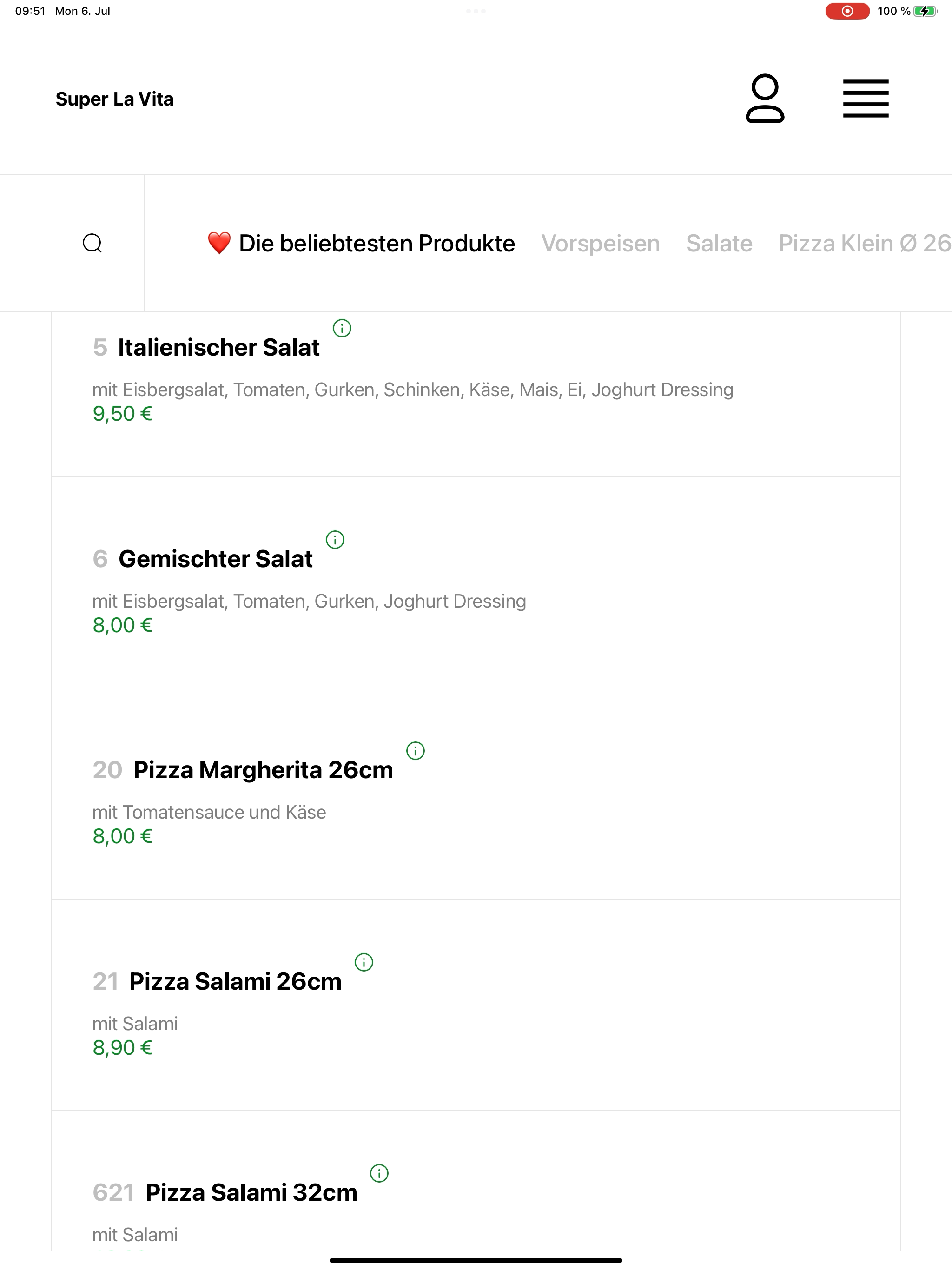Choose Pizza Salami 26cm product

click(476, 1005)
